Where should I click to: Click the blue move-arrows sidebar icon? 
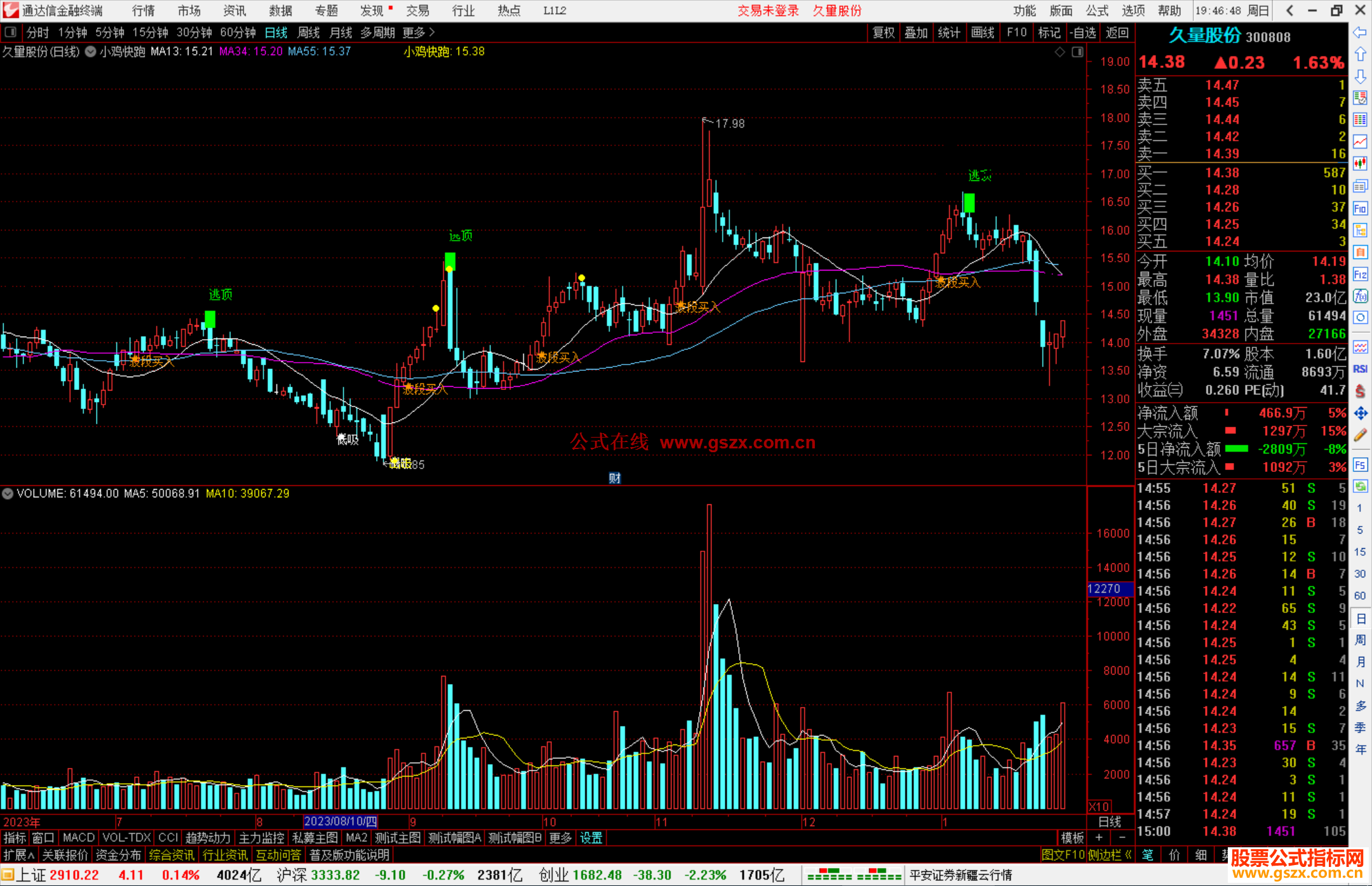1360,413
